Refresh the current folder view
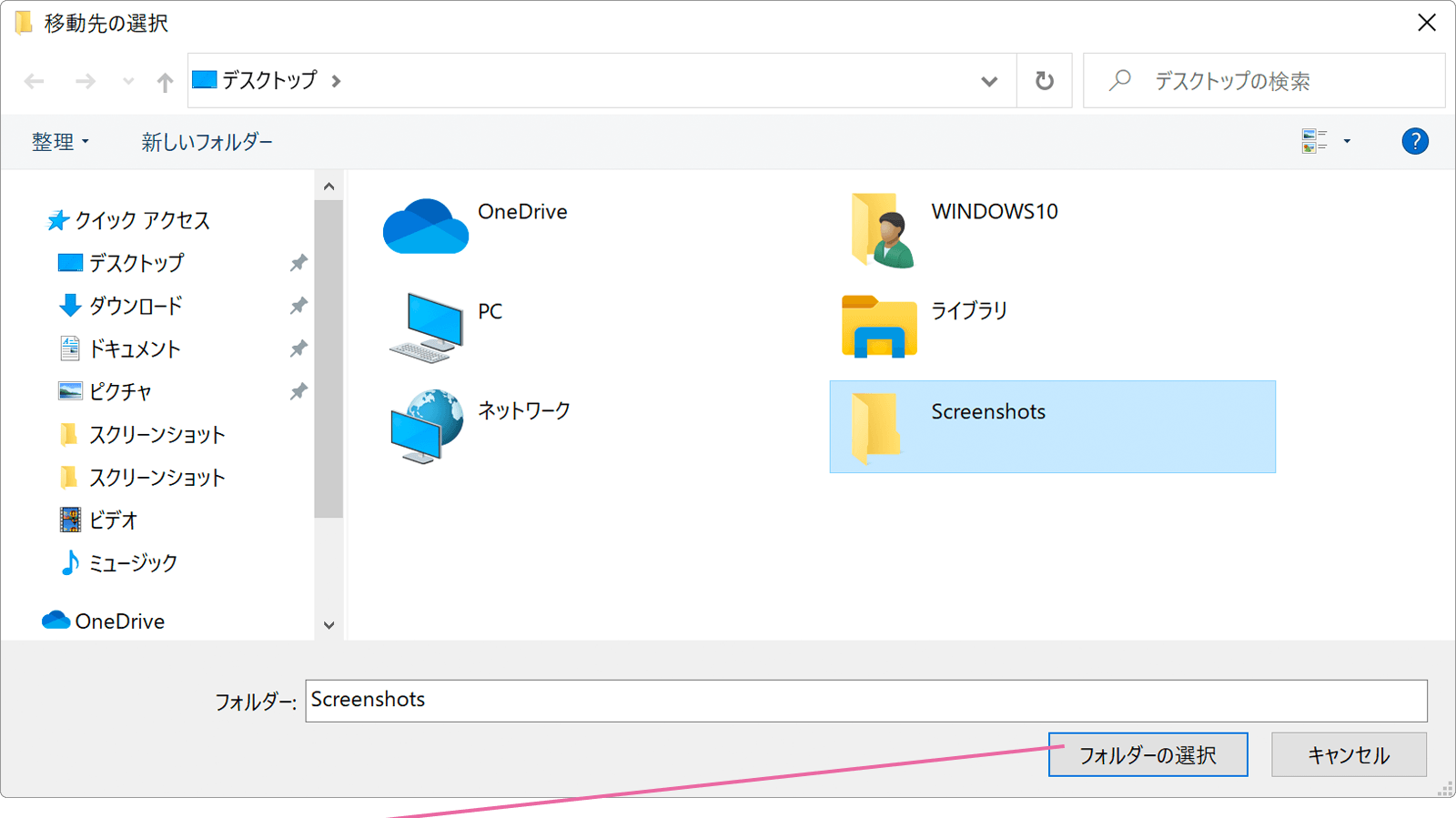Image resolution: width=1456 pixels, height=818 pixels. [x=1045, y=81]
